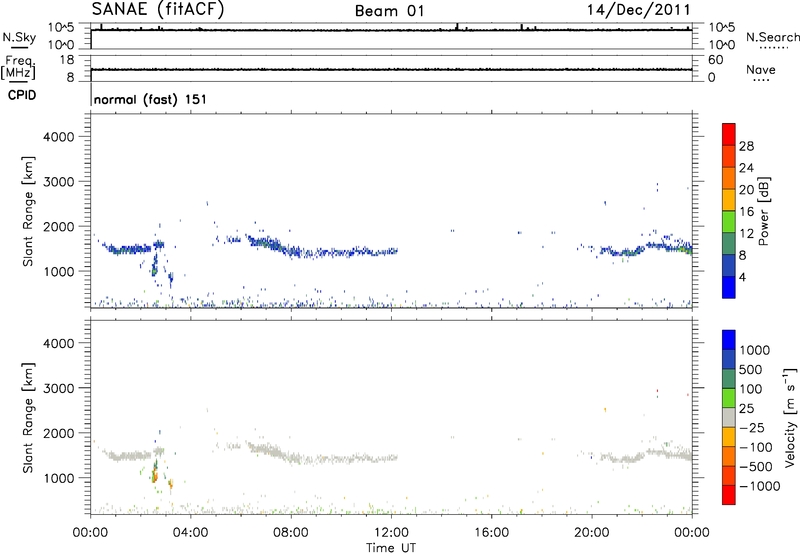Click the 28 label on power colorbar
Screen dimensions: 800x554
click(746, 146)
